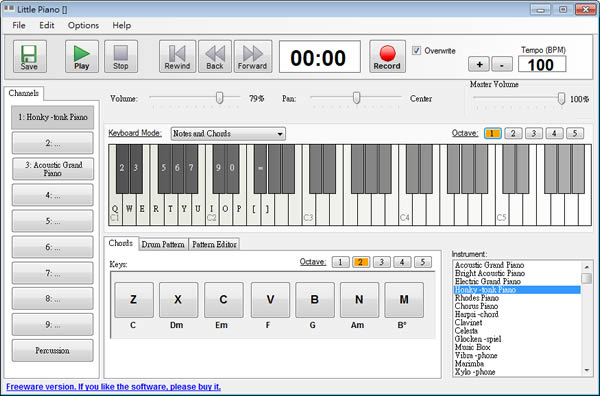Open the freeware version purchase link

click(x=113, y=387)
